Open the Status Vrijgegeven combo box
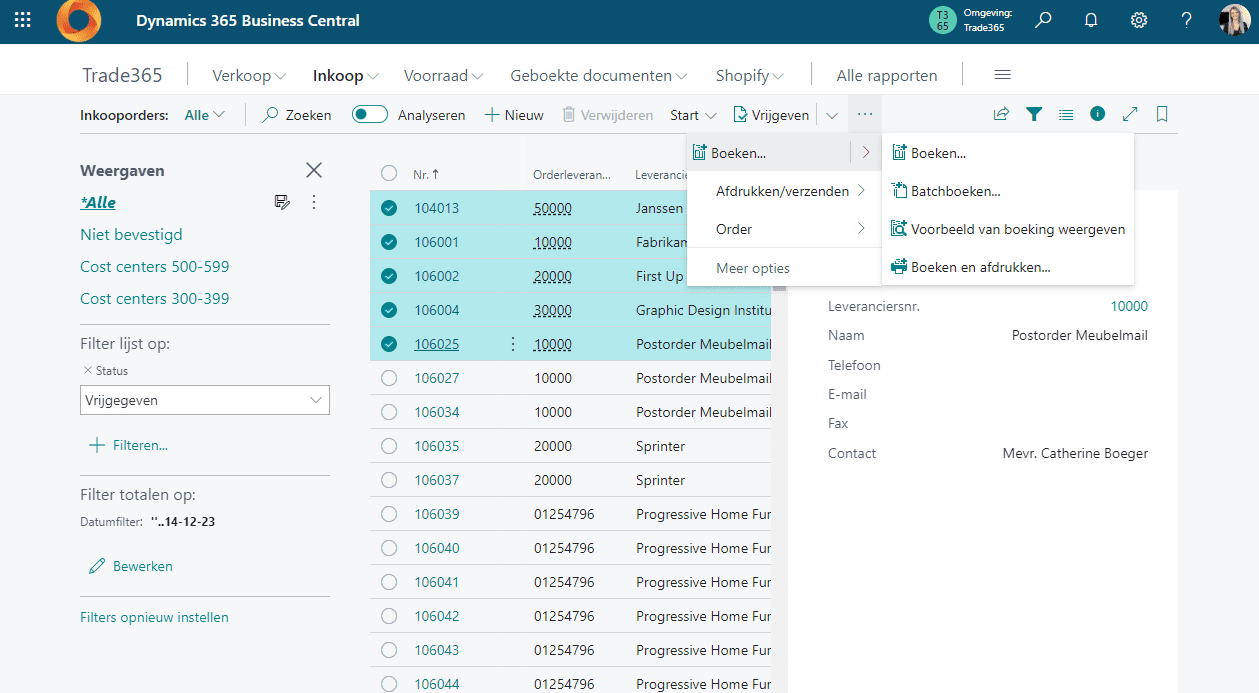The width and height of the screenshot is (1259, 693). pyautogui.click(x=205, y=400)
